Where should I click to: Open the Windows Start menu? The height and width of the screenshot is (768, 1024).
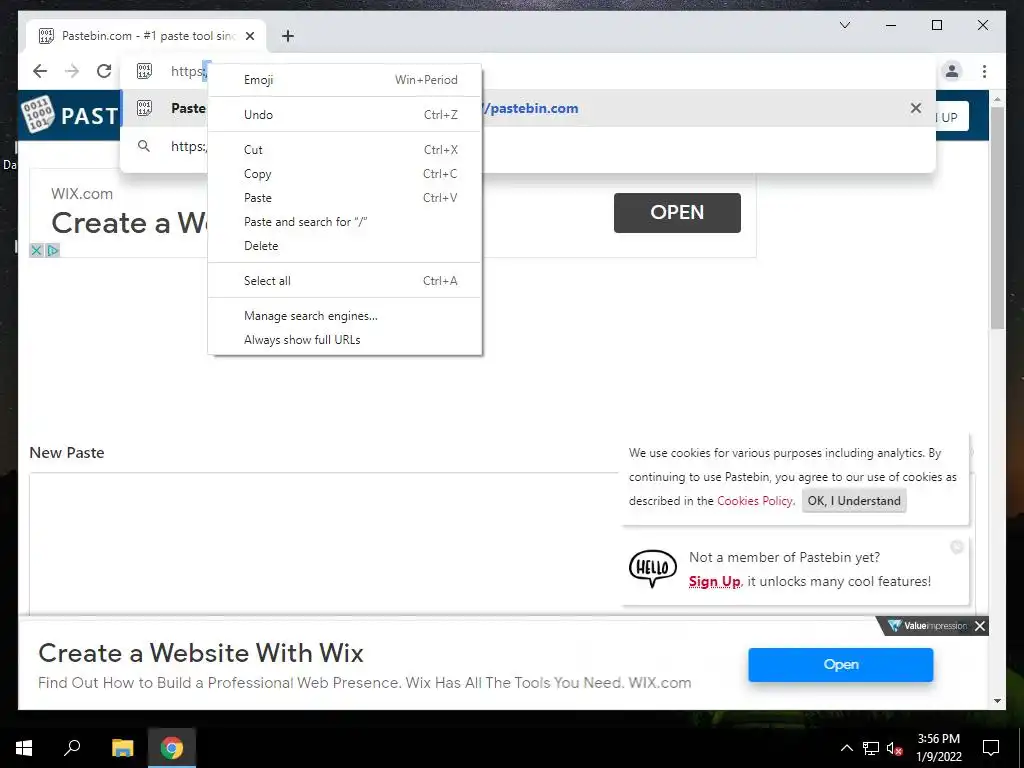[24, 748]
